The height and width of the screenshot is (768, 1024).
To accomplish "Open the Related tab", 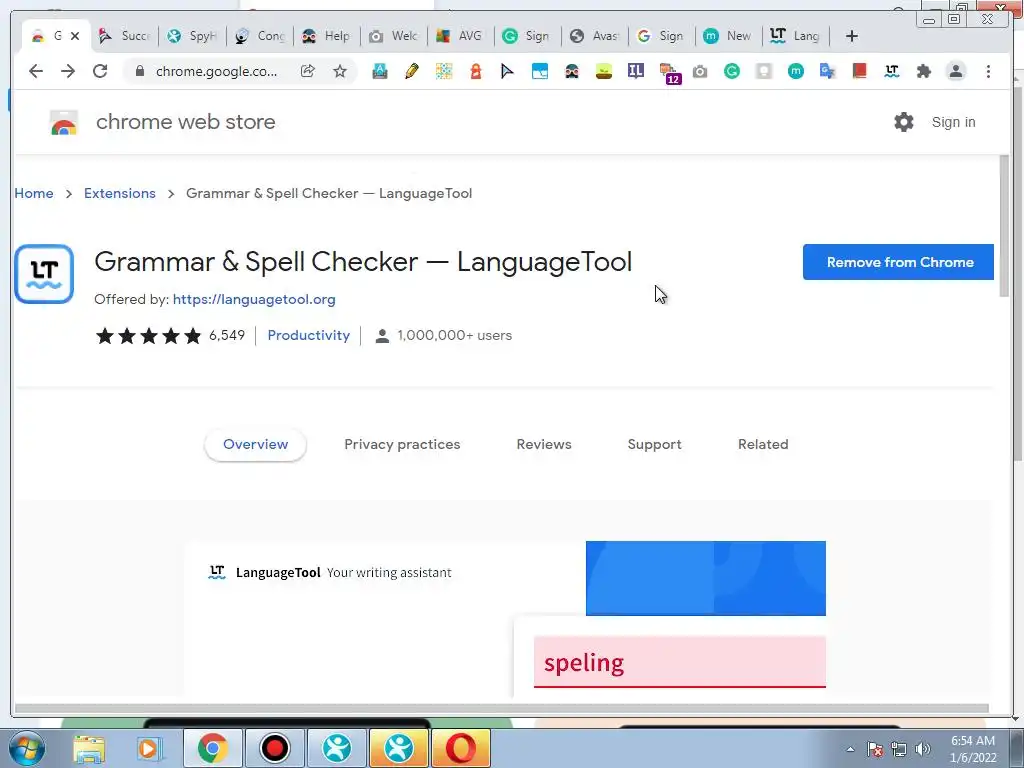I will click(763, 444).
